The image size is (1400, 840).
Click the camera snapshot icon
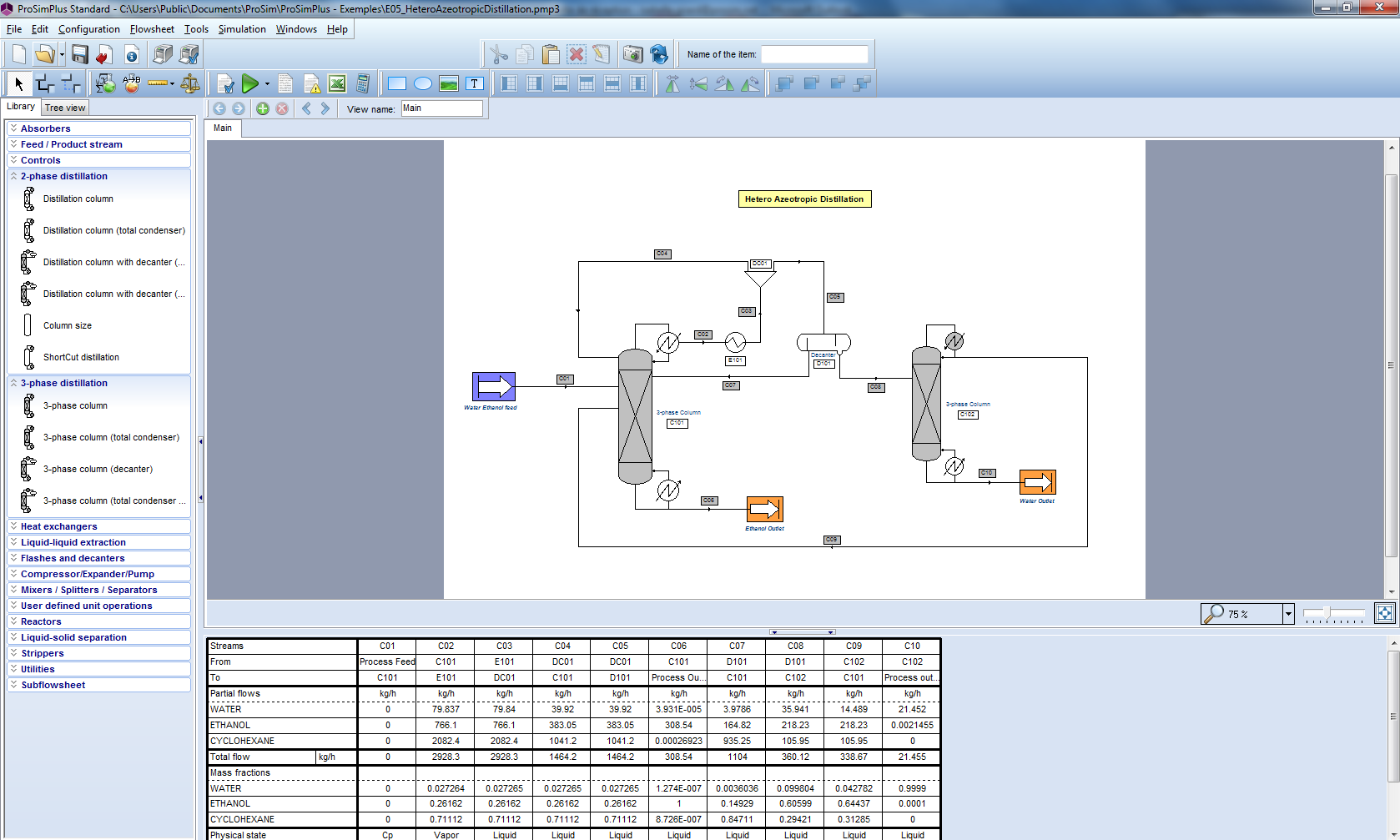click(632, 55)
